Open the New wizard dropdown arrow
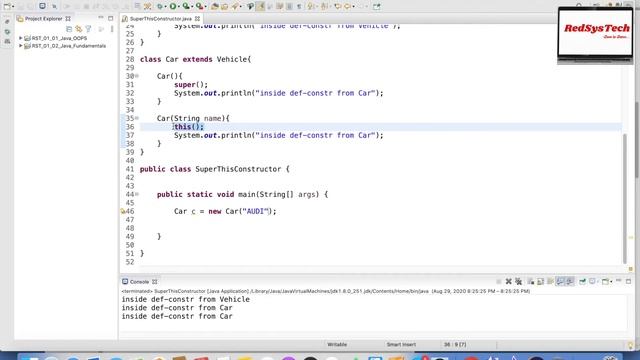640x360 pixels. pyautogui.click(x=13, y=7)
